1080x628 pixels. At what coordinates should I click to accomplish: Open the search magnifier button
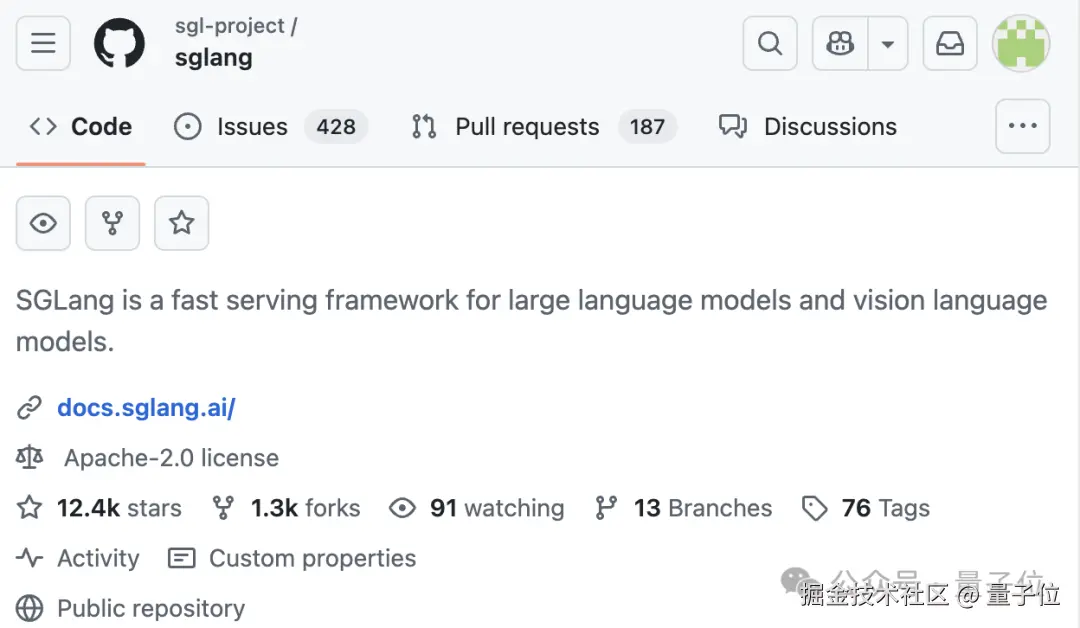770,43
